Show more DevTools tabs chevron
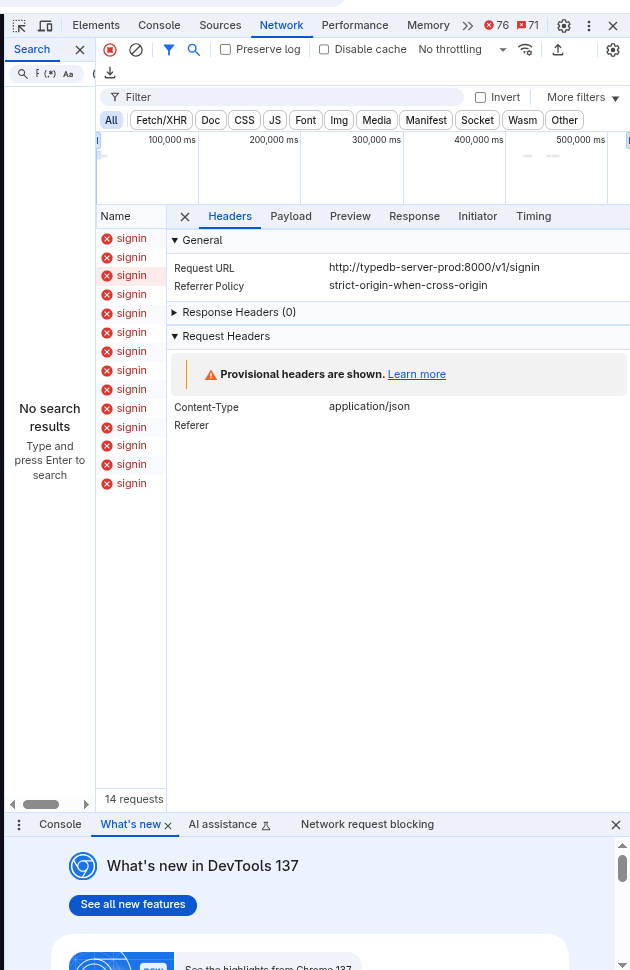The image size is (630, 970). tap(468, 26)
